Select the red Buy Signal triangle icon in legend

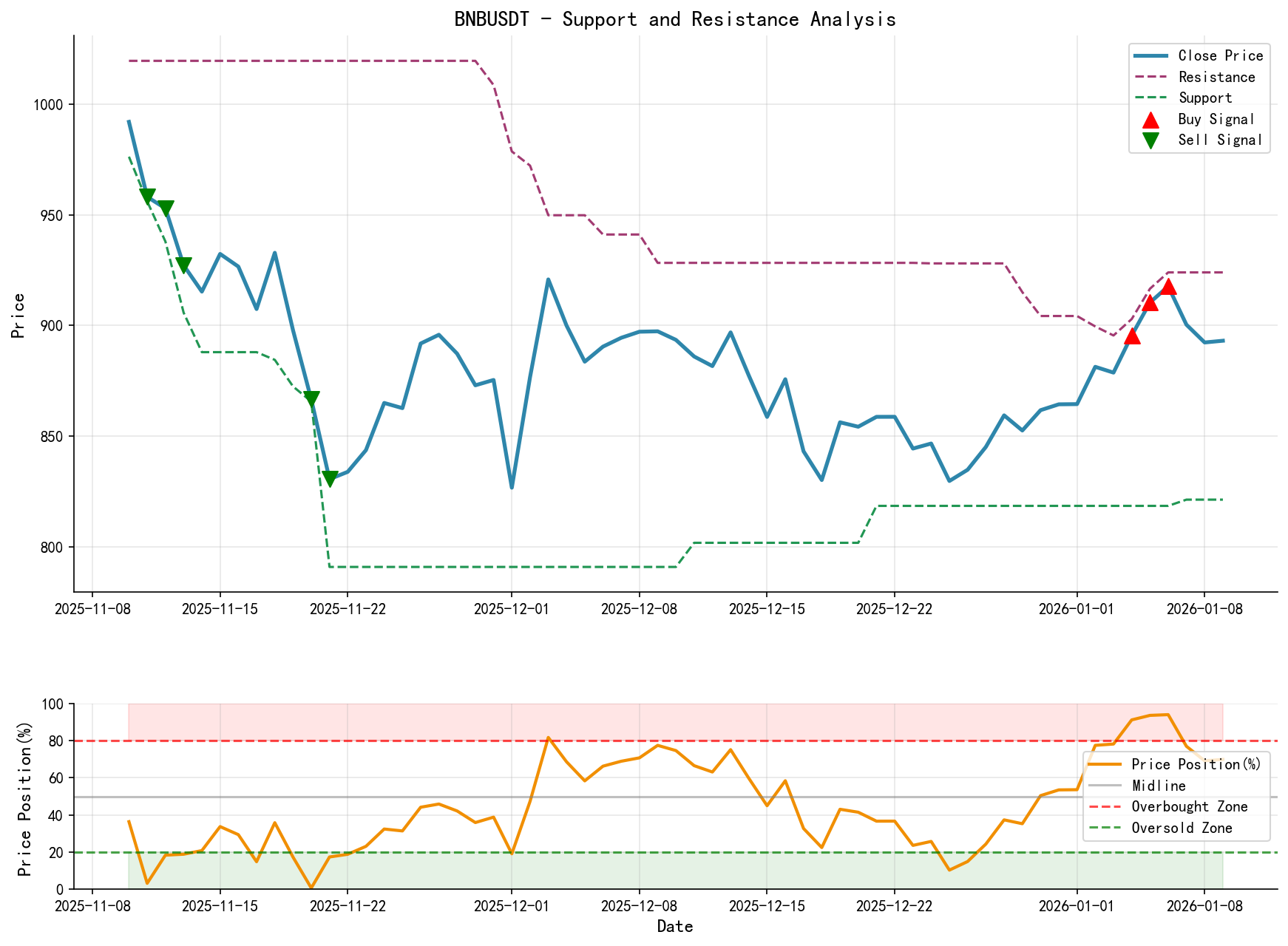pos(1150,119)
